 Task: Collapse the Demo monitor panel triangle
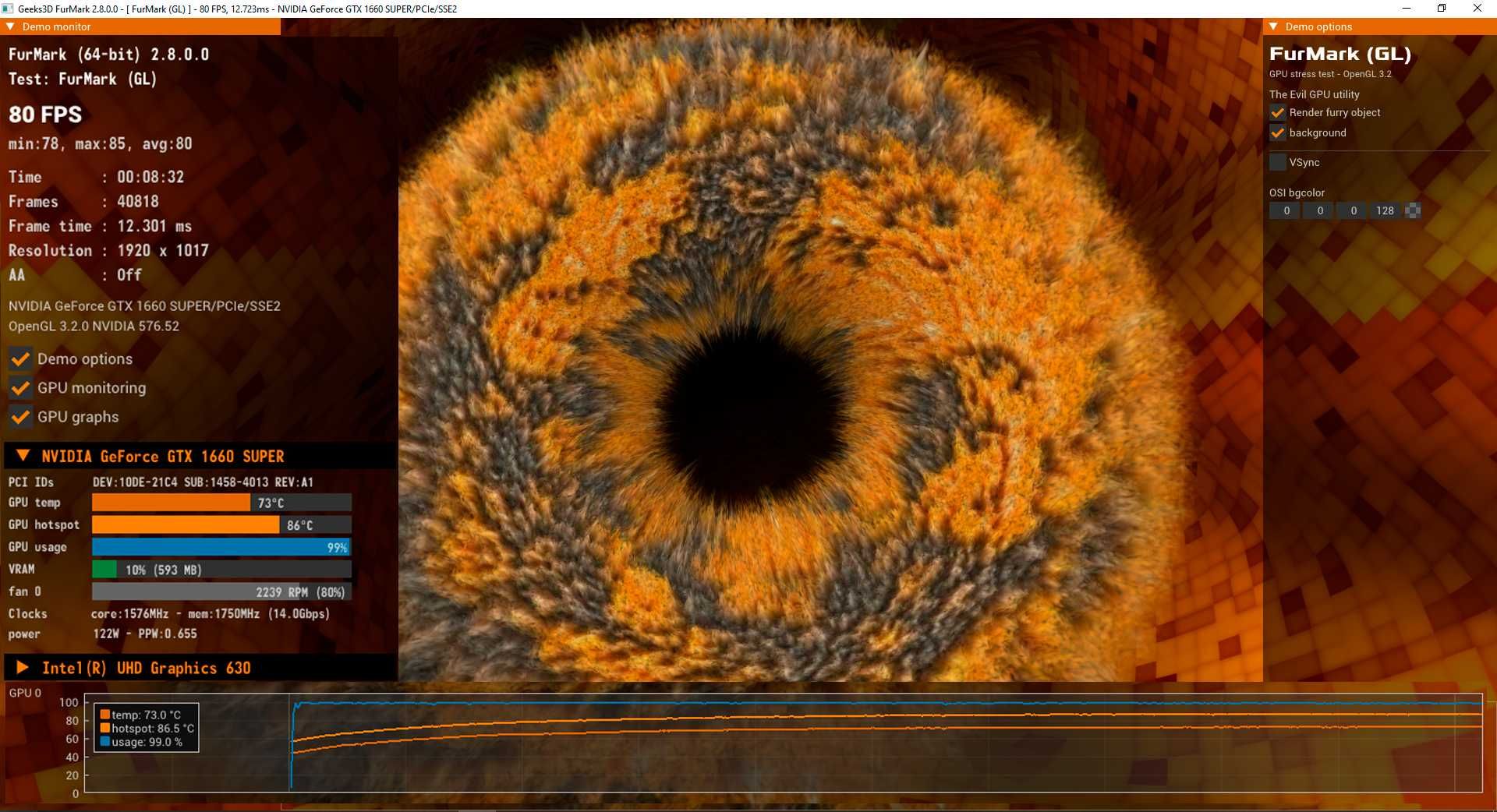(x=10, y=26)
